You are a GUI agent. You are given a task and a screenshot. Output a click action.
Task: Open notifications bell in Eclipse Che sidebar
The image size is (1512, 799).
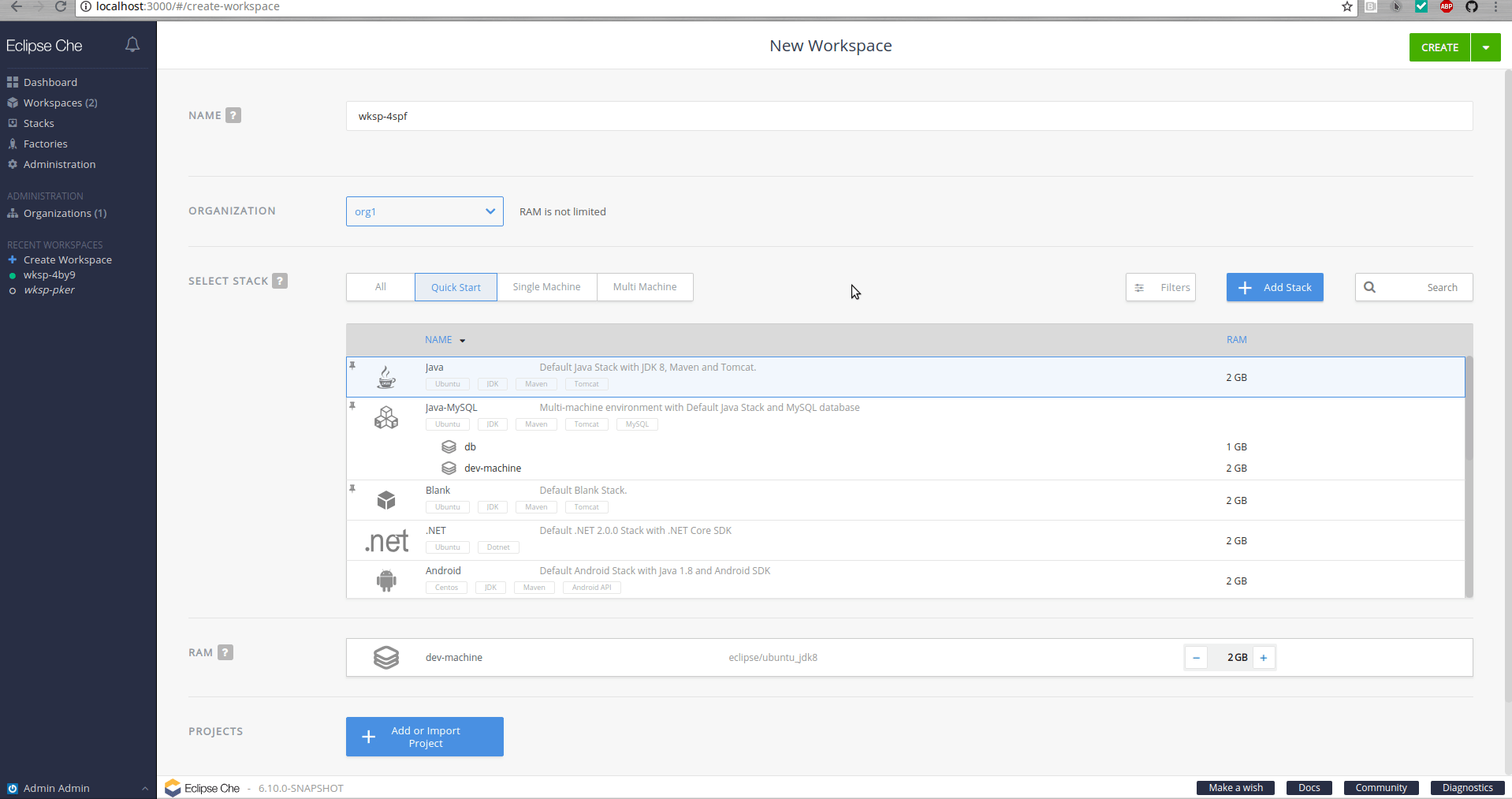point(132,45)
